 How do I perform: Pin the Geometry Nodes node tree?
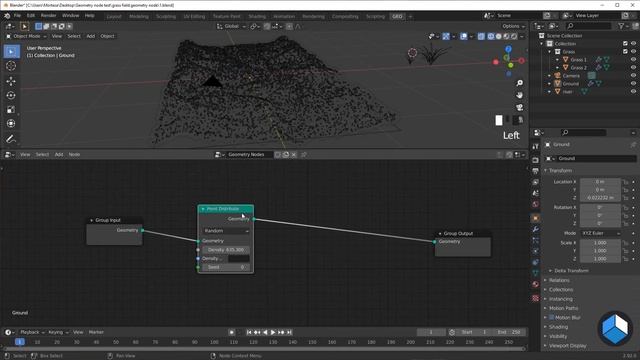click(x=303, y=155)
